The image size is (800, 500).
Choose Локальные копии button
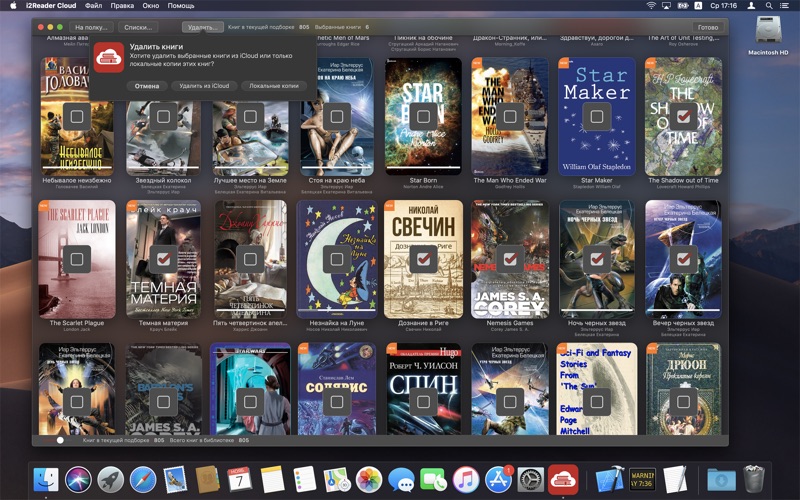[274, 86]
